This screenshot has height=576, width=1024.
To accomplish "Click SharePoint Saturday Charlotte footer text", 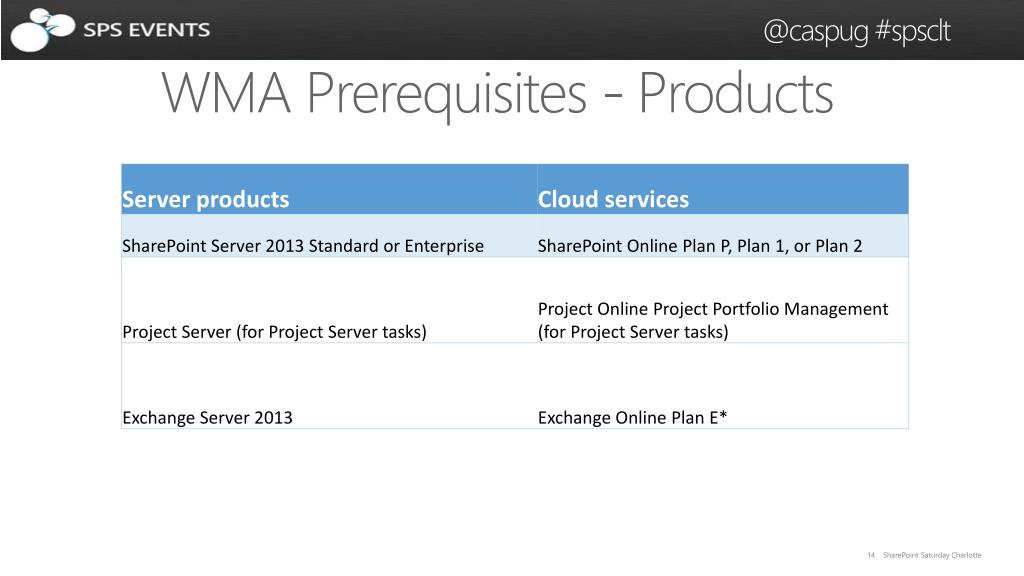I will (932, 555).
